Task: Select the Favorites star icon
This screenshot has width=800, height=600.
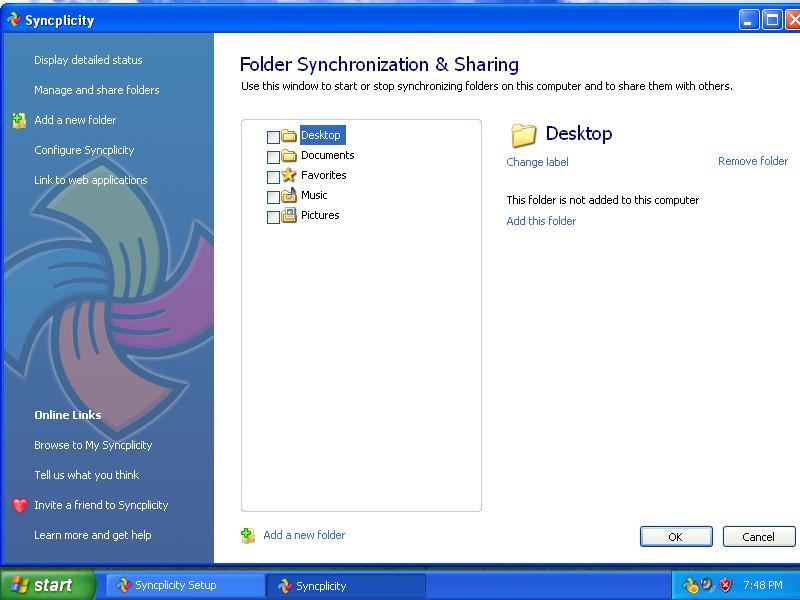Action: click(290, 175)
